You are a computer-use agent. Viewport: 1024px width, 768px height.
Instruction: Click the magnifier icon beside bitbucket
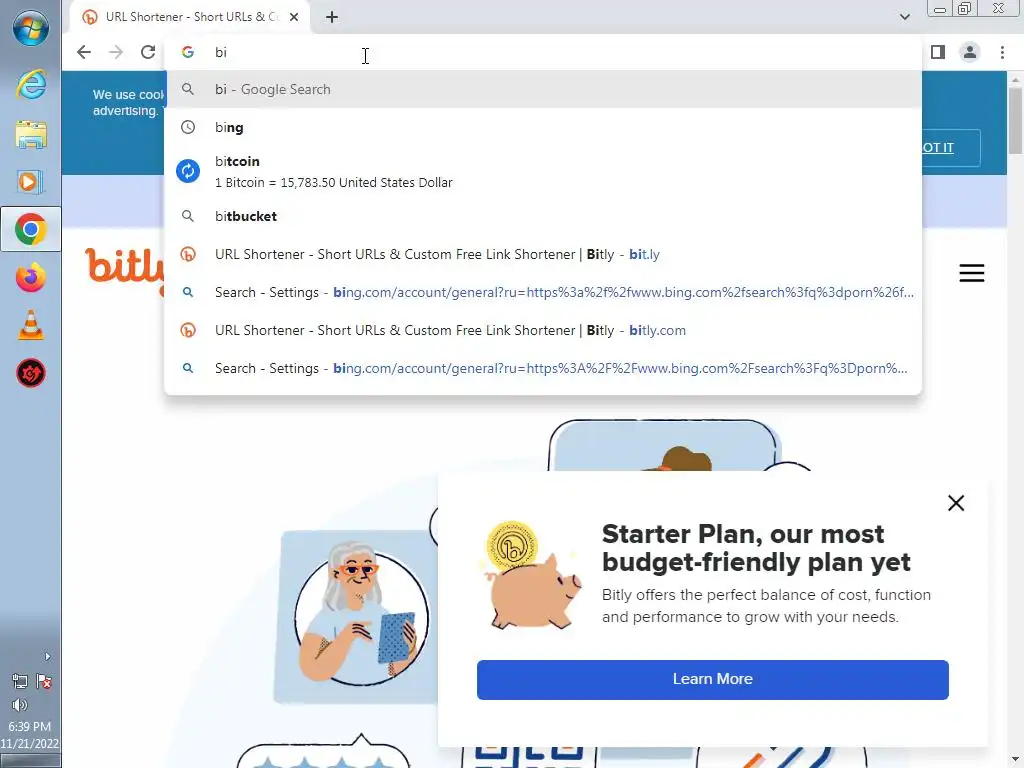[x=188, y=216]
